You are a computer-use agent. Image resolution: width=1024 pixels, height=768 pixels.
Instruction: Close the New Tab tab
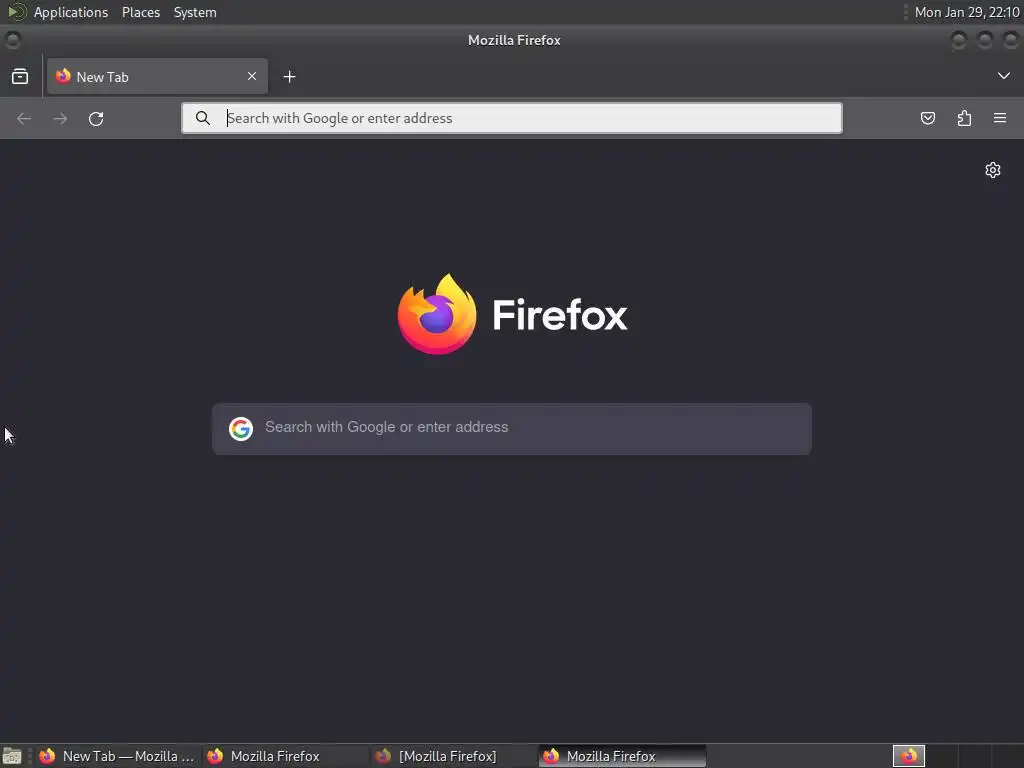252,76
